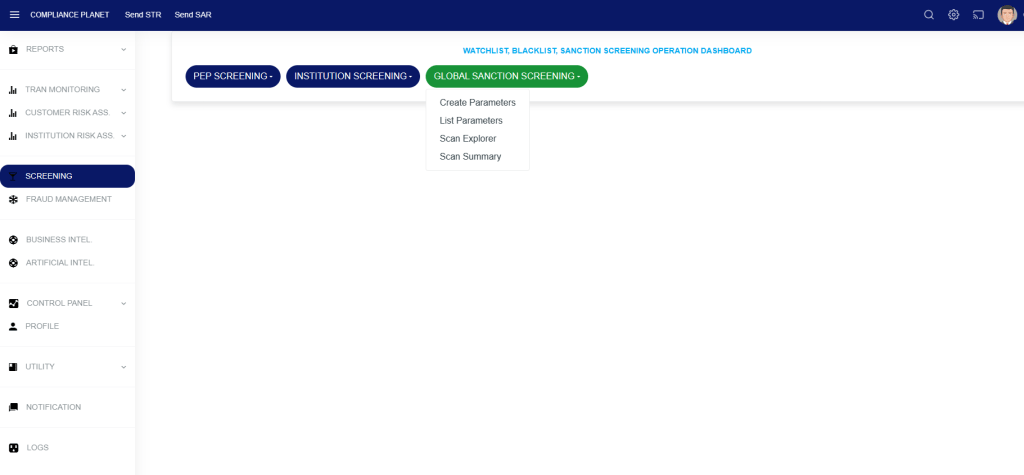The width and height of the screenshot is (1024, 475).
Task: Open the Institution Screening dropdown
Action: coord(353,76)
